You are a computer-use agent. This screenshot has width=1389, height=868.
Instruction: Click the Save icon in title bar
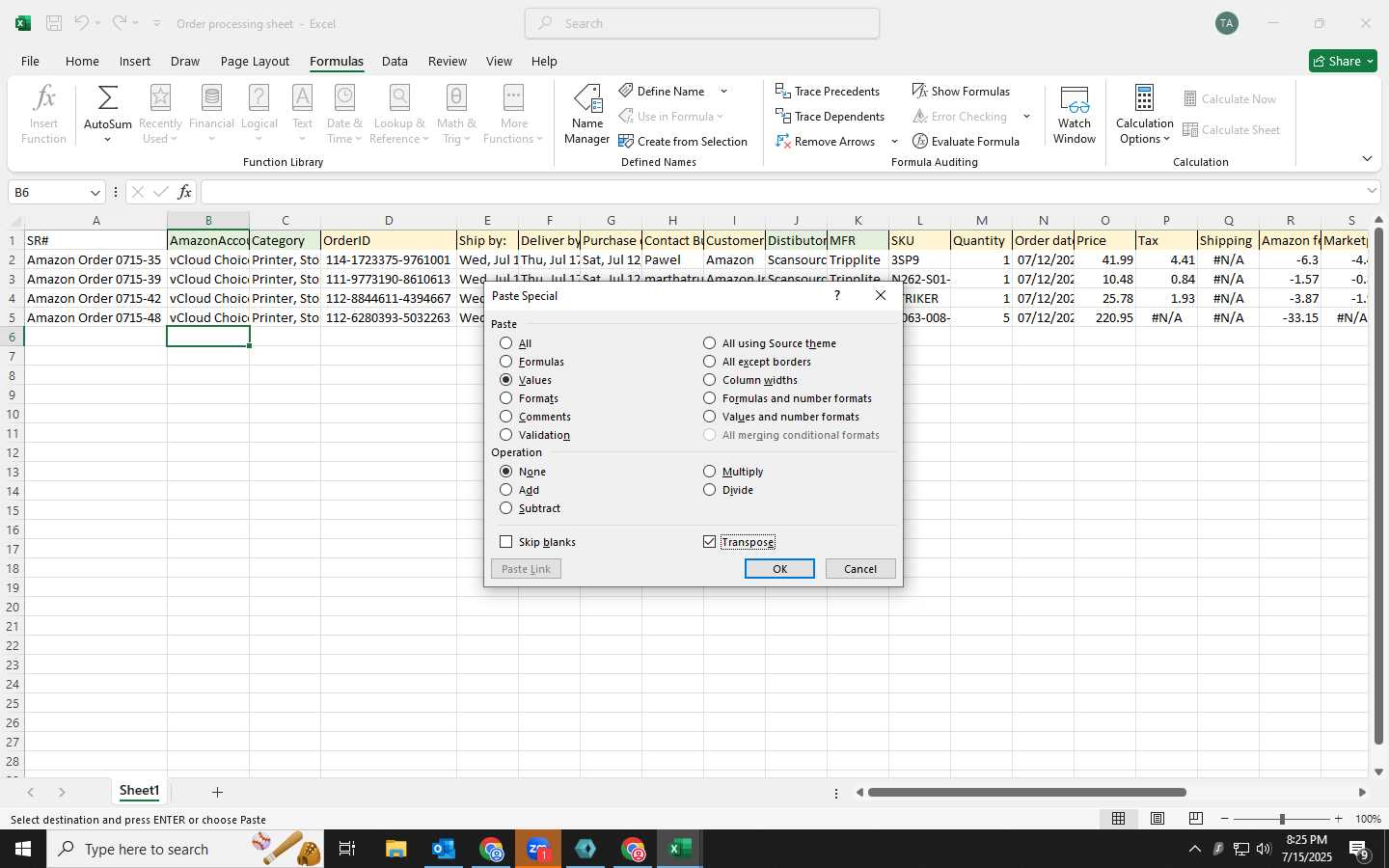pyautogui.click(x=54, y=23)
